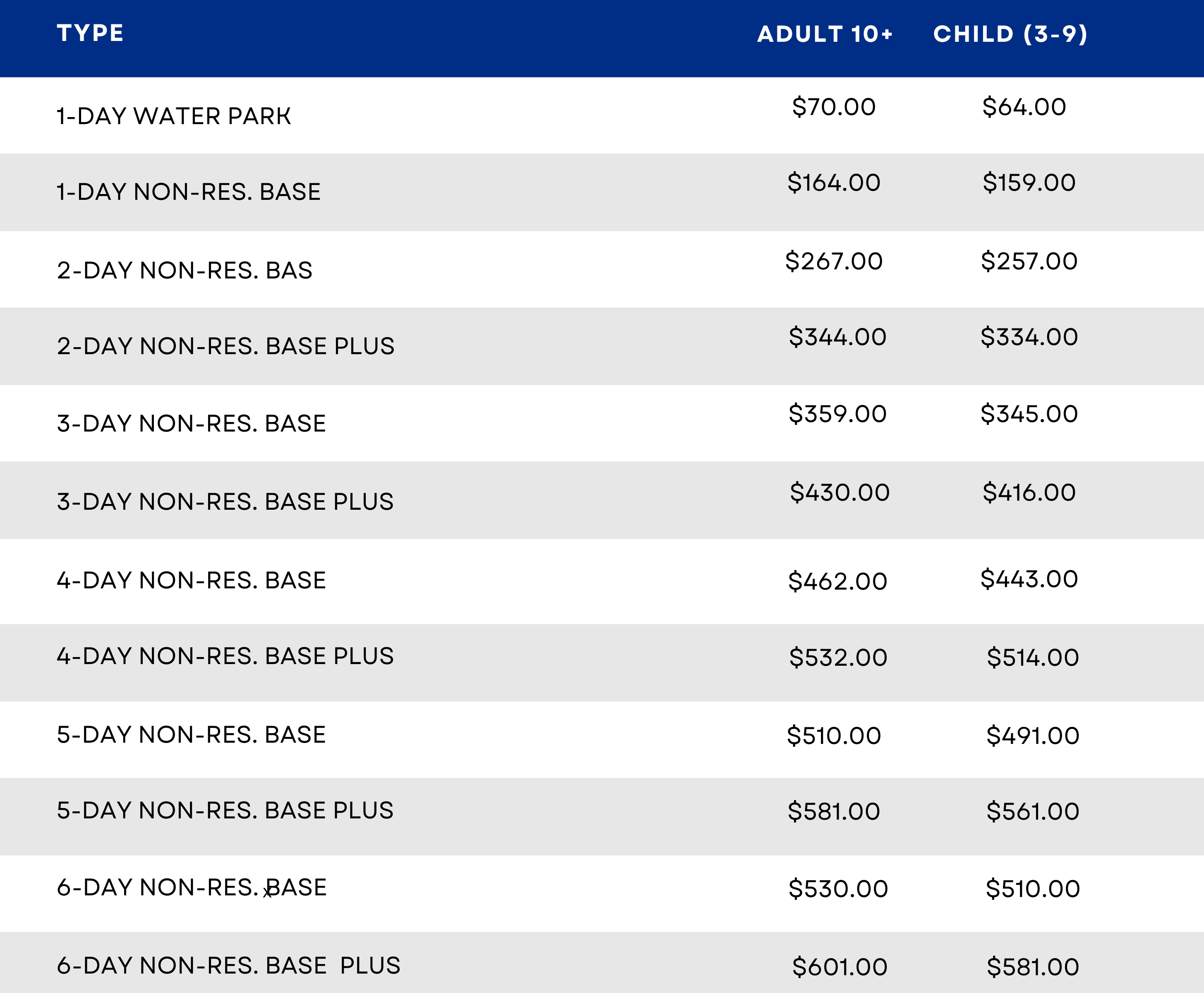Select the 1-DAY WATER PARK row label
The width and height of the screenshot is (1204, 993).
click(174, 116)
